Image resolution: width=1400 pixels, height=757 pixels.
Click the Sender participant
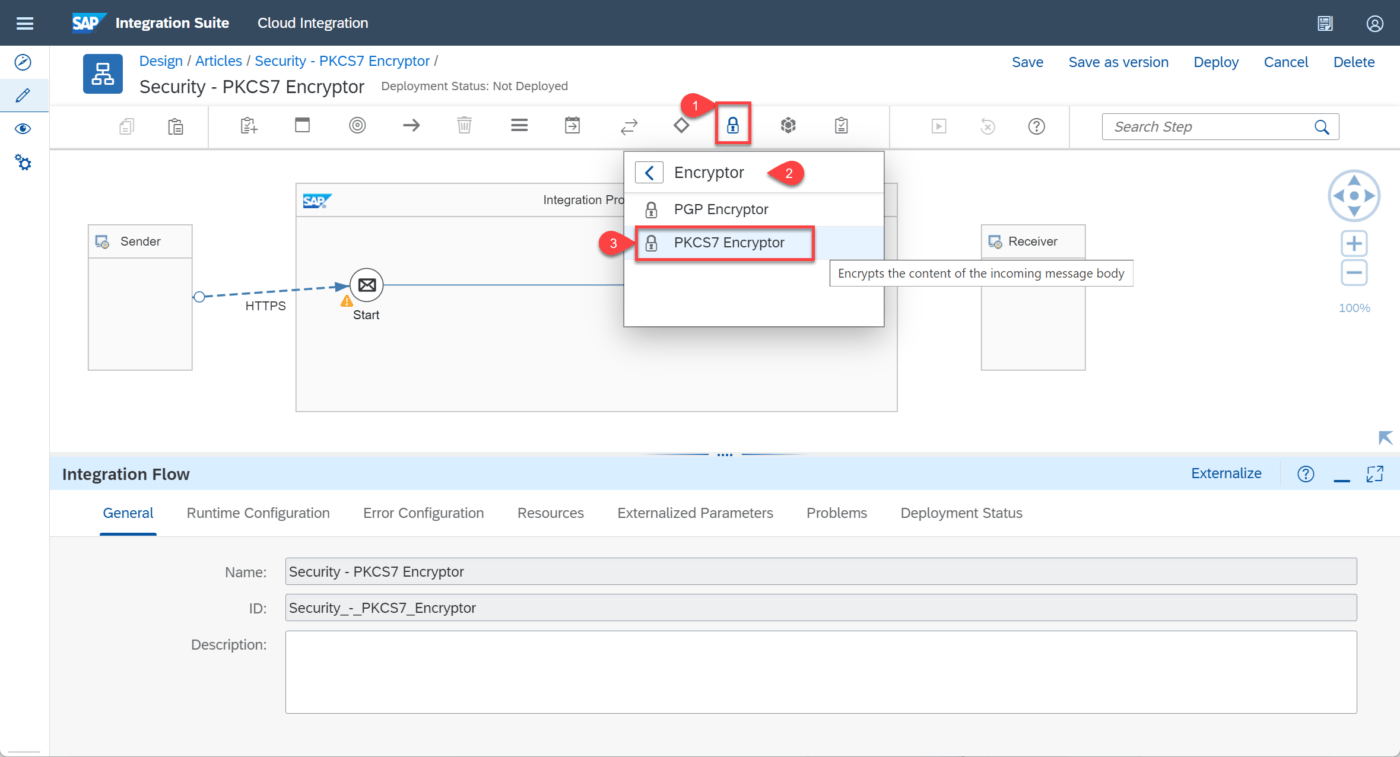point(140,297)
